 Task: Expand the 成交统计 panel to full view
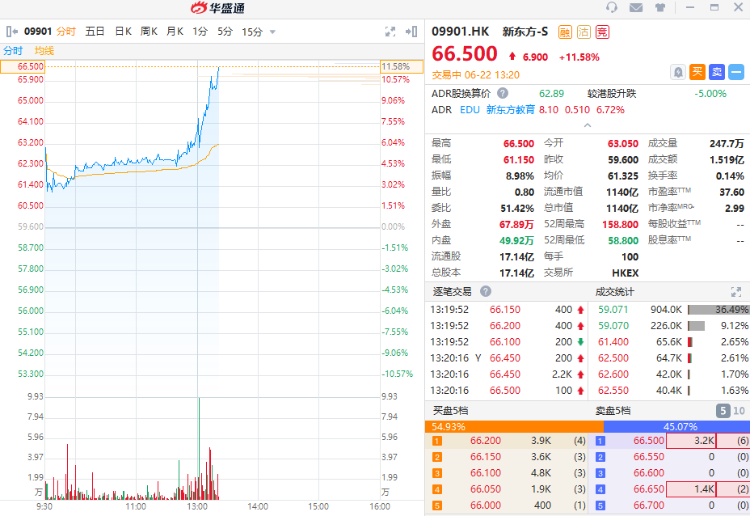click(x=736, y=292)
